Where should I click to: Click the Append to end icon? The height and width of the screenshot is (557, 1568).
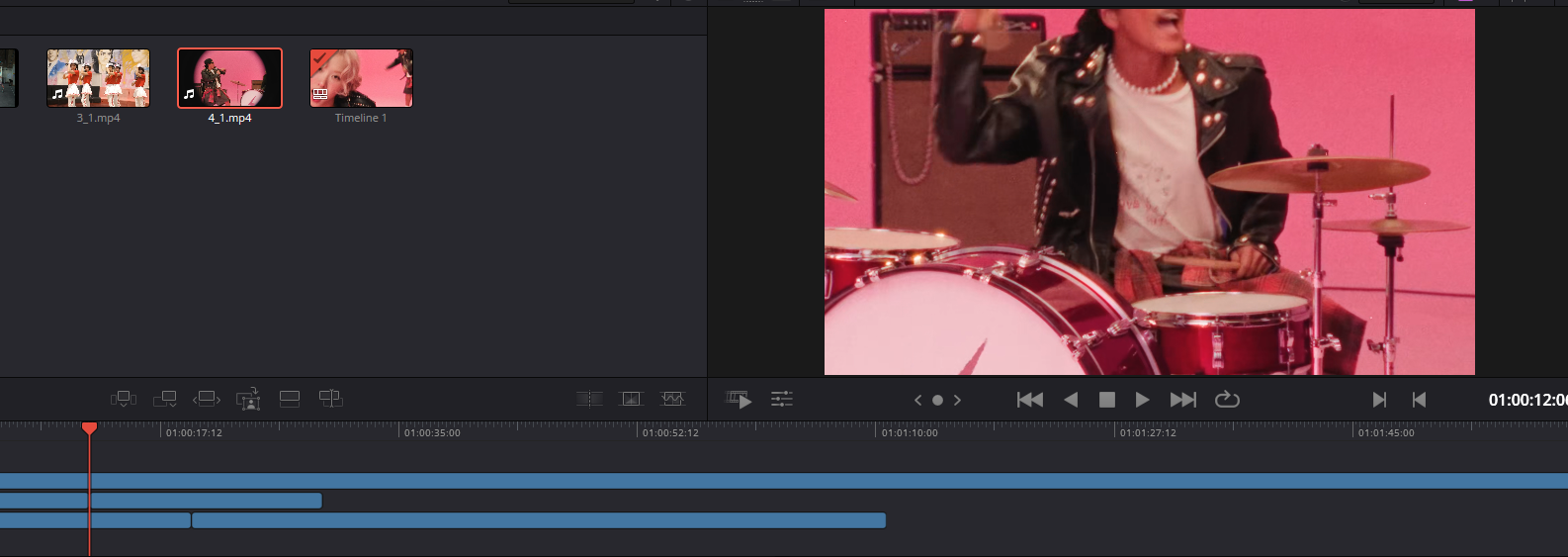[x=165, y=399]
